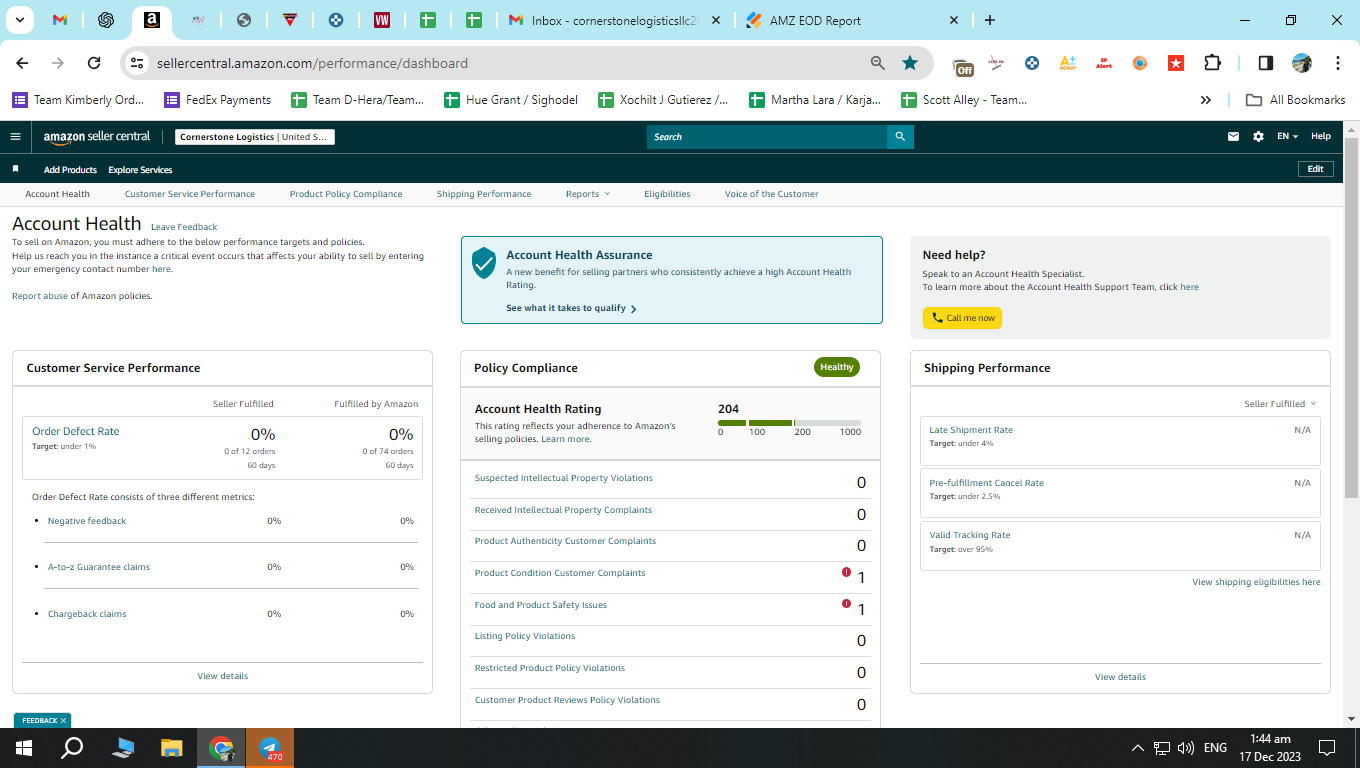This screenshot has height=768, width=1360.
Task: Open Product Policy Compliance tab
Action: click(346, 194)
